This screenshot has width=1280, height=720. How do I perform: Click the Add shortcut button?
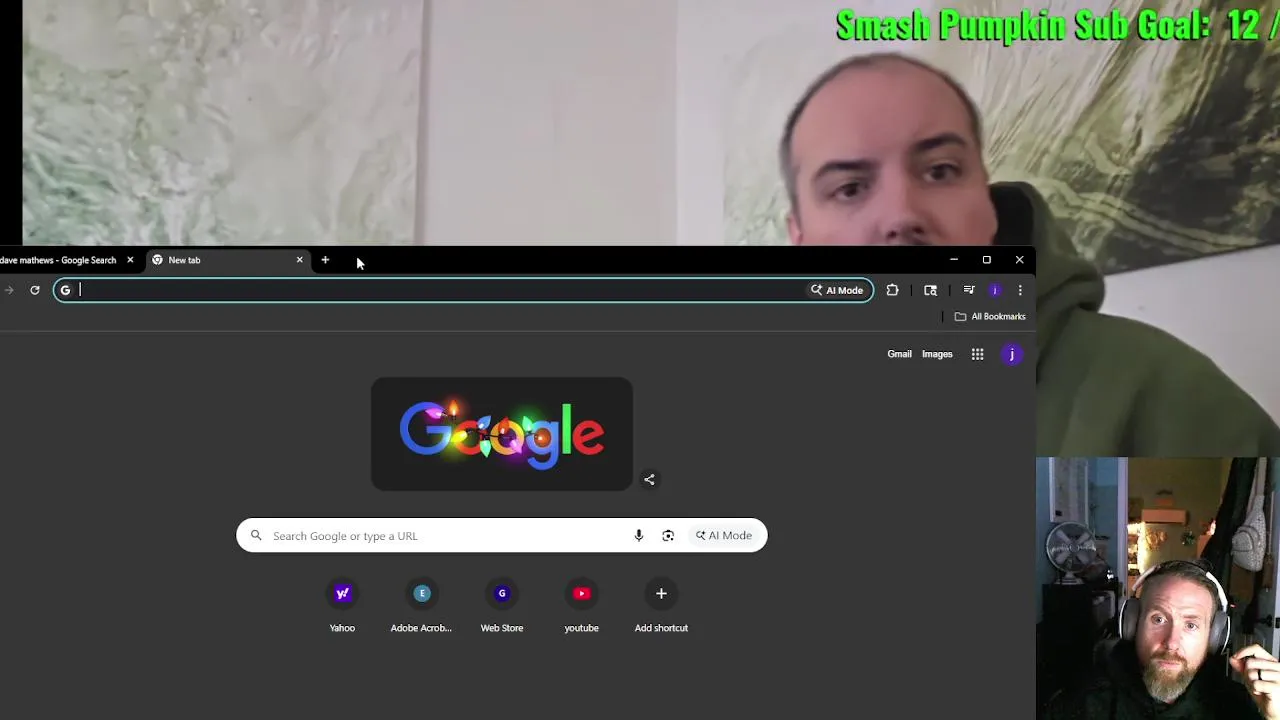pos(661,606)
